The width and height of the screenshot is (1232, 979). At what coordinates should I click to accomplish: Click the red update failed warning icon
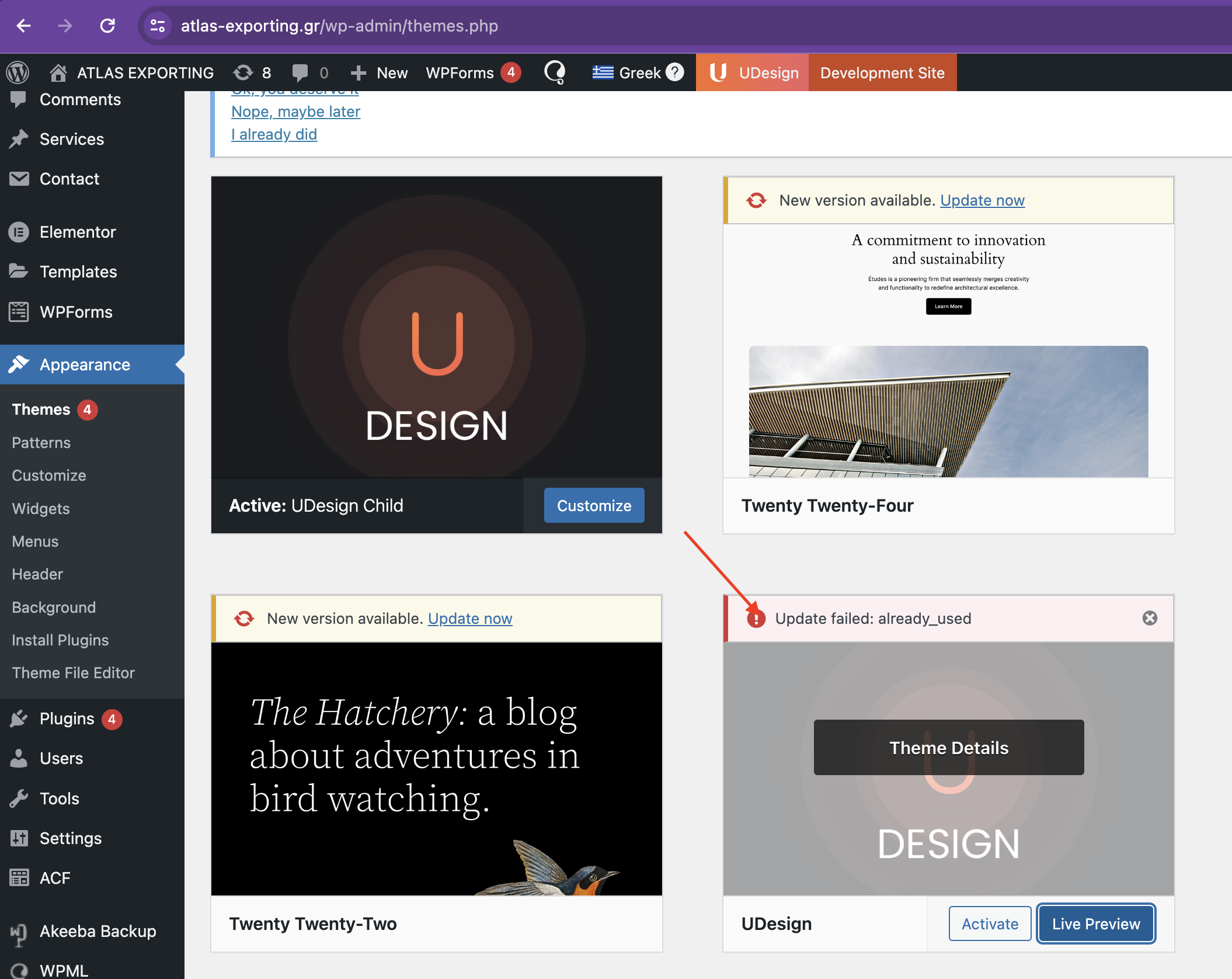(x=756, y=618)
